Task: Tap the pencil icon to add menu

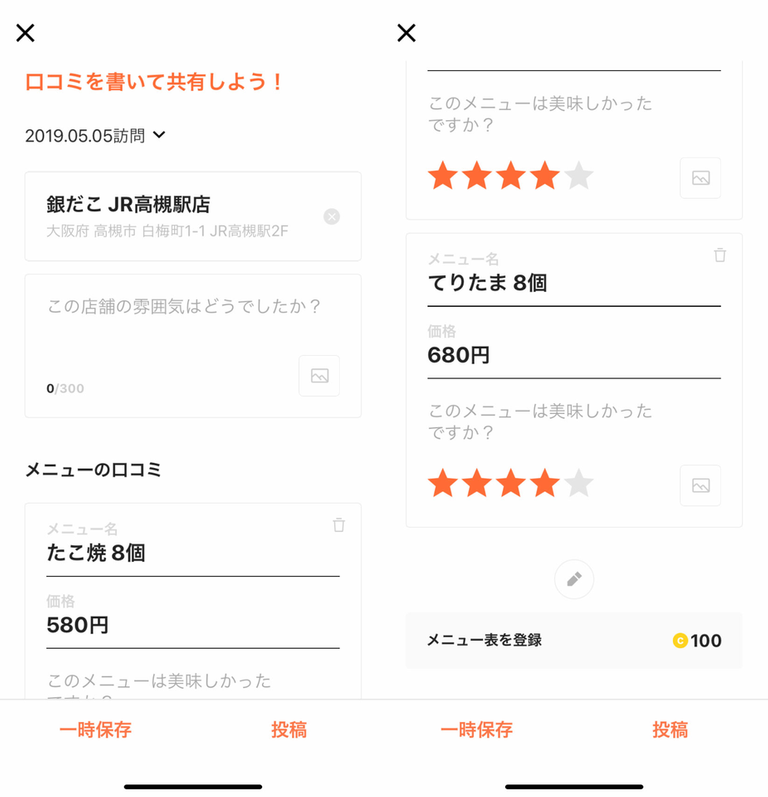Action: (x=574, y=579)
